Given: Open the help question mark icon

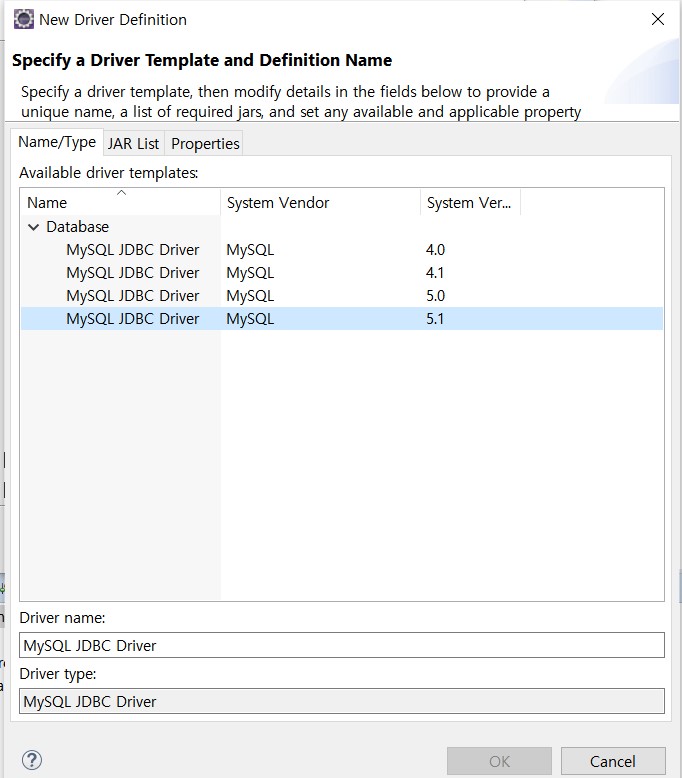Looking at the screenshot, I should tap(32, 760).
